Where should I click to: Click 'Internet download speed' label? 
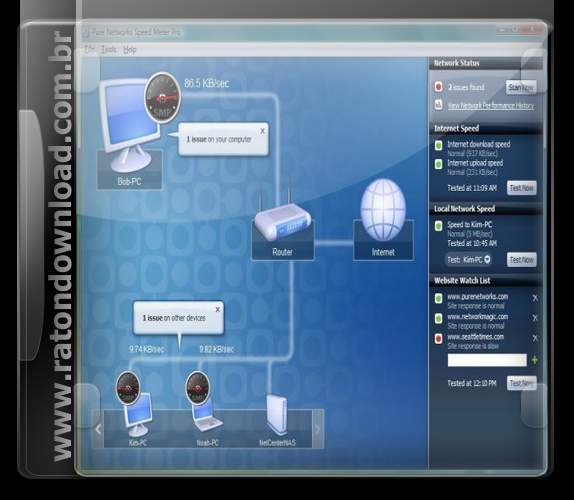coord(479,144)
